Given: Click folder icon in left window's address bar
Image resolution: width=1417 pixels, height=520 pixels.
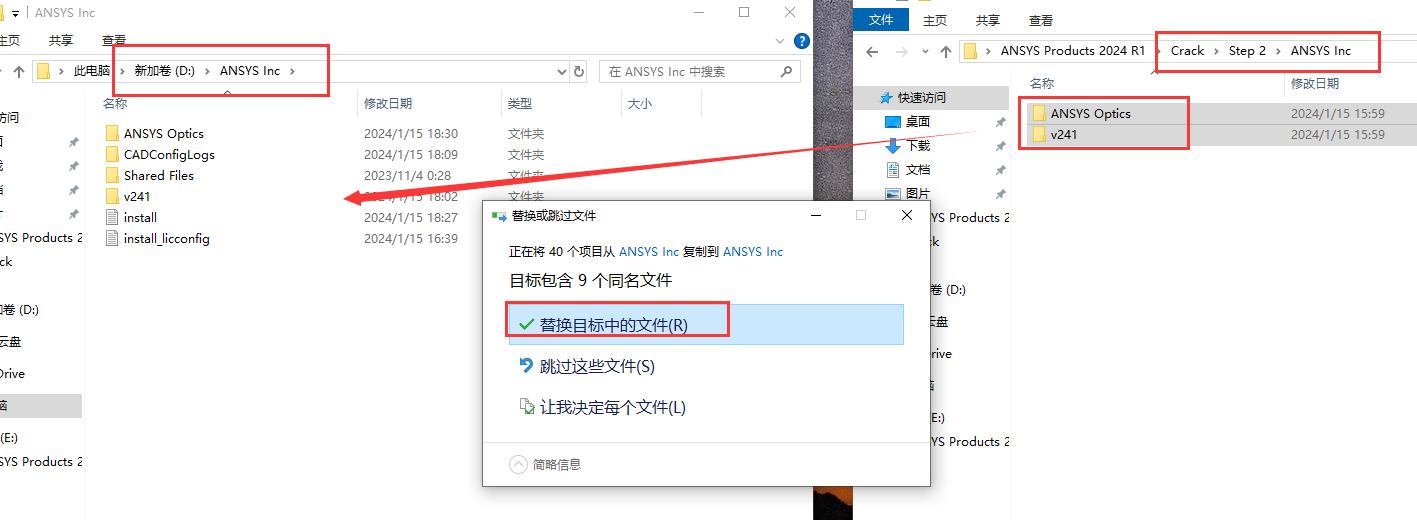Looking at the screenshot, I should (44, 71).
